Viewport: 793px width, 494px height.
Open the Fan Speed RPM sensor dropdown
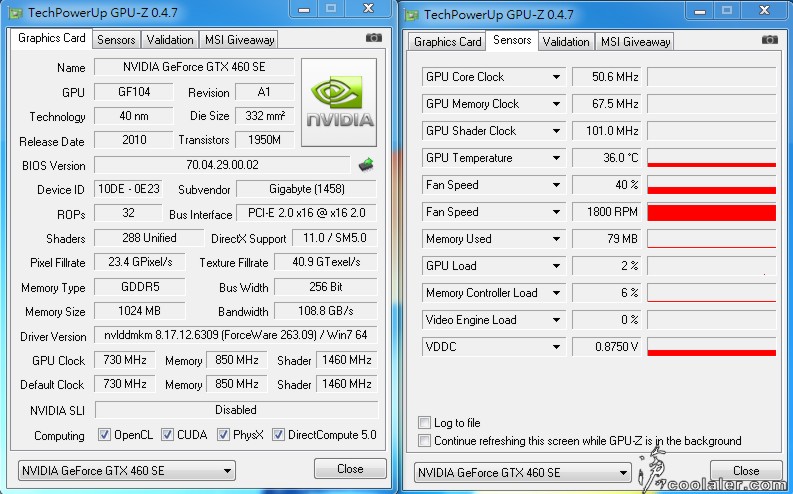click(x=556, y=212)
